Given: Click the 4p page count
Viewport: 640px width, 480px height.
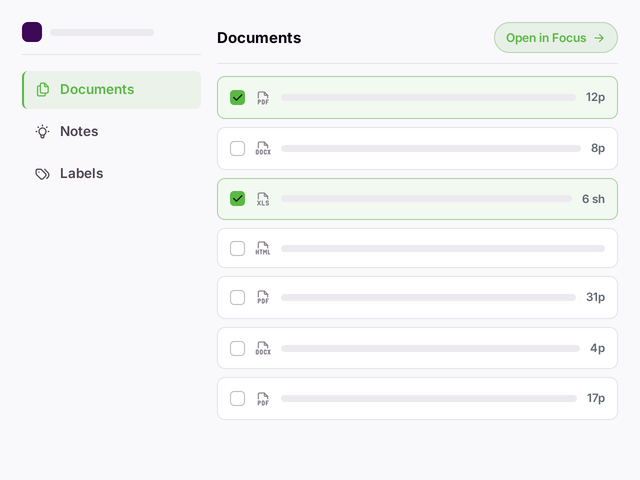Looking at the screenshot, I should (x=598, y=348).
